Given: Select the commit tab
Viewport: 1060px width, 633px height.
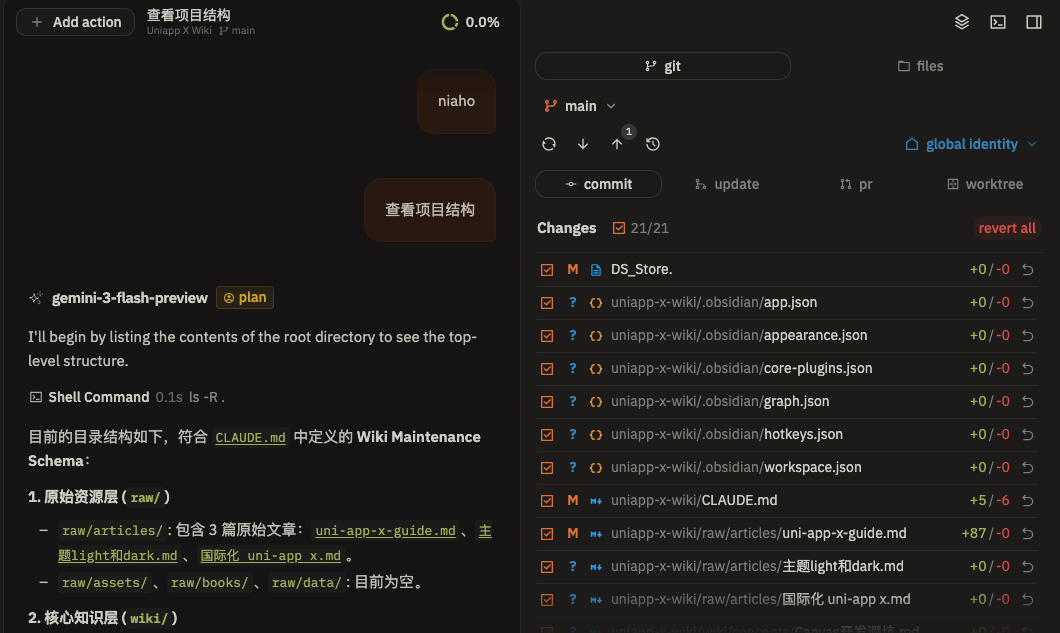Looking at the screenshot, I should click(598, 184).
